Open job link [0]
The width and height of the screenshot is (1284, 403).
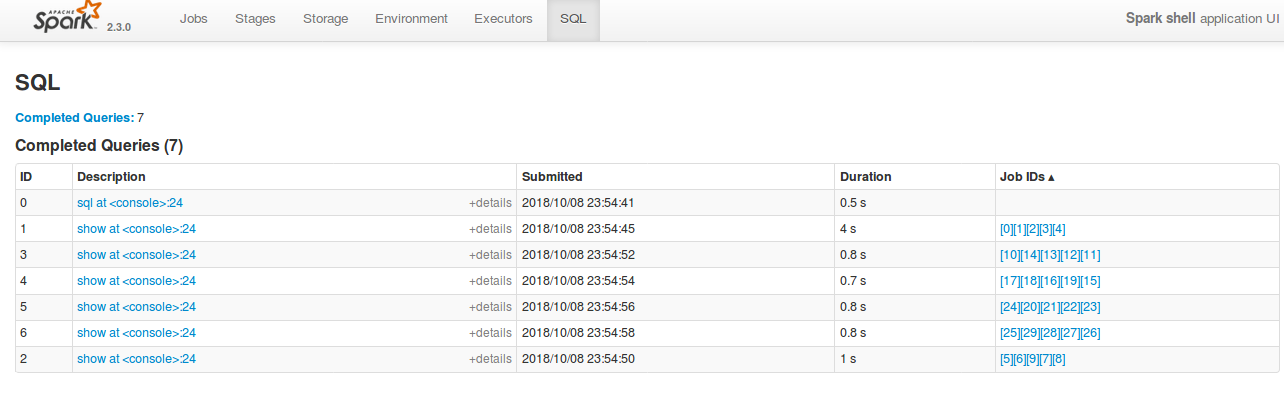point(1006,229)
